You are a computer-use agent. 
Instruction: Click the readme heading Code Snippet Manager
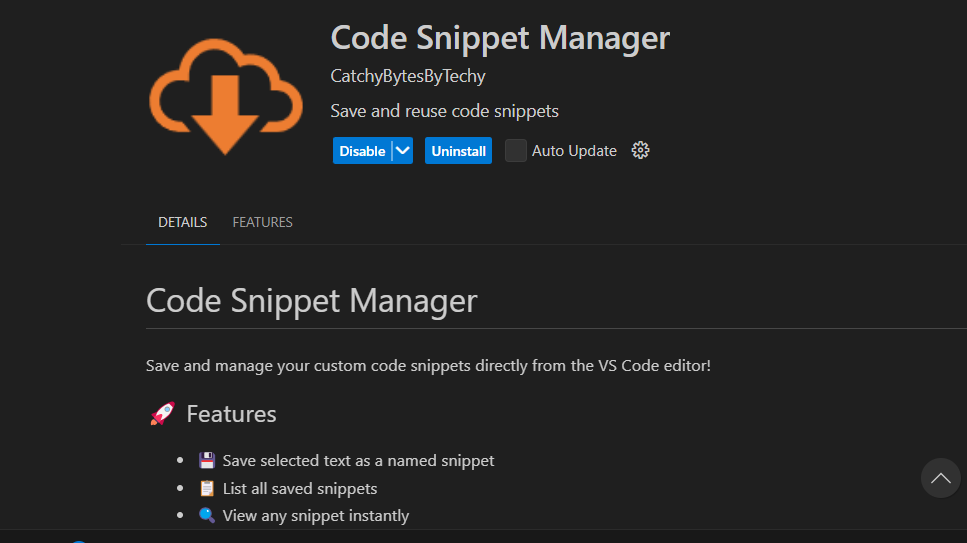pos(311,301)
